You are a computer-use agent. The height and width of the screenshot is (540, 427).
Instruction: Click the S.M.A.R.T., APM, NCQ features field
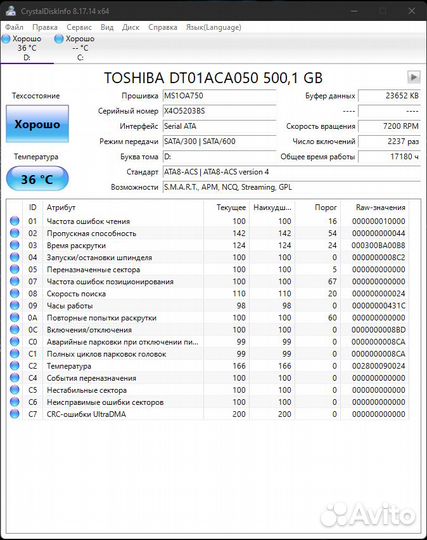pos(291,187)
